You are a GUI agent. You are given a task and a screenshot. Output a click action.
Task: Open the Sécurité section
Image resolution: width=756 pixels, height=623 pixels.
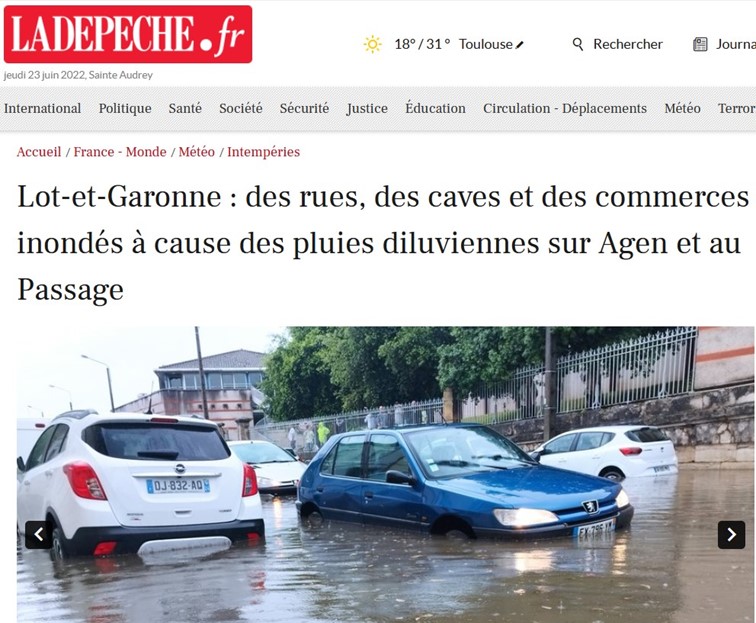(x=304, y=108)
